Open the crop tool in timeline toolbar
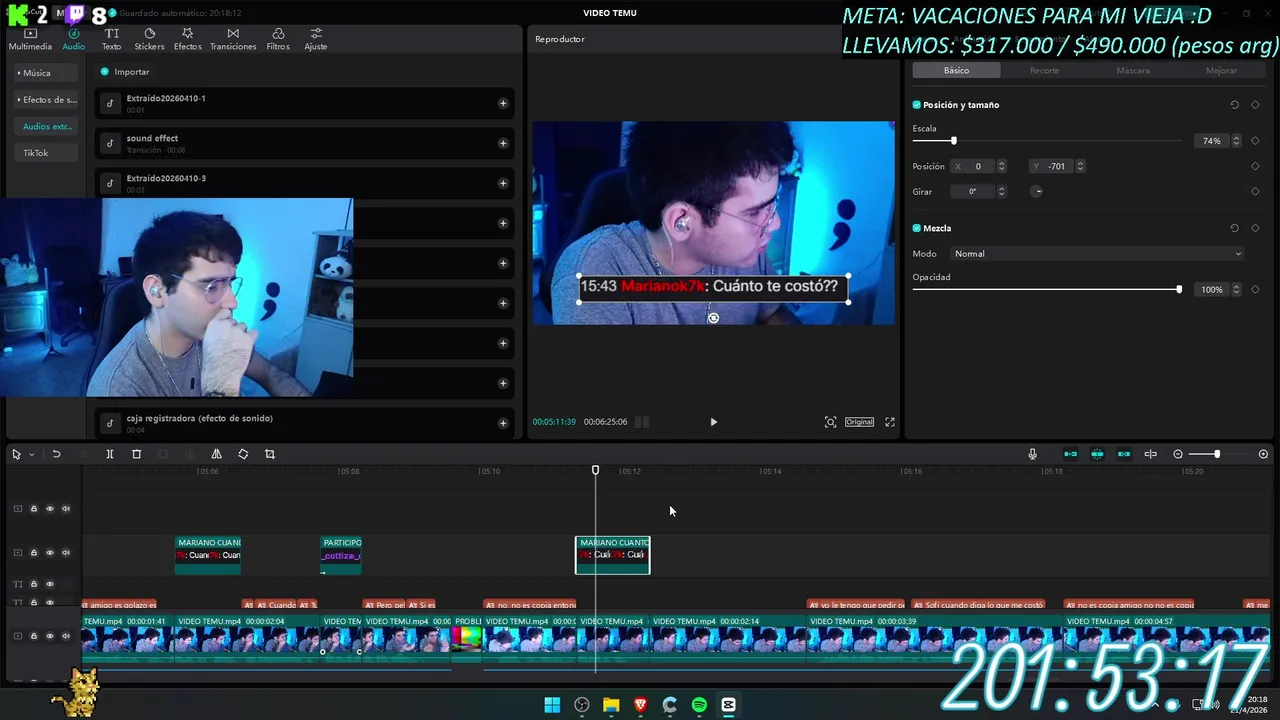 (270, 454)
